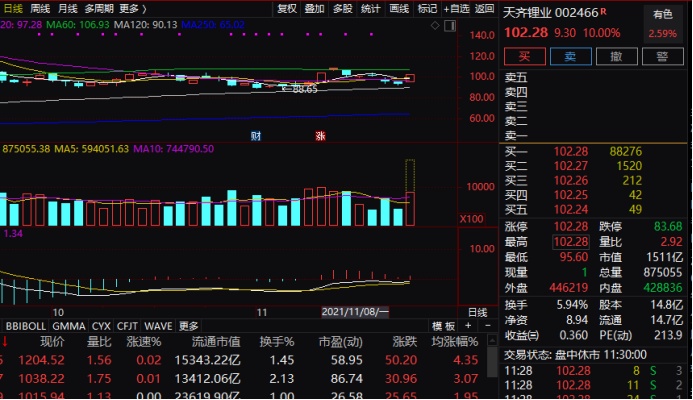
Task: Click the 模板 template button
Action: coord(443,326)
